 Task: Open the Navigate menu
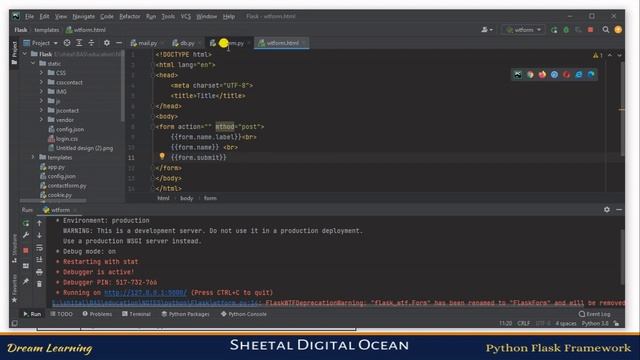(x=84, y=16)
